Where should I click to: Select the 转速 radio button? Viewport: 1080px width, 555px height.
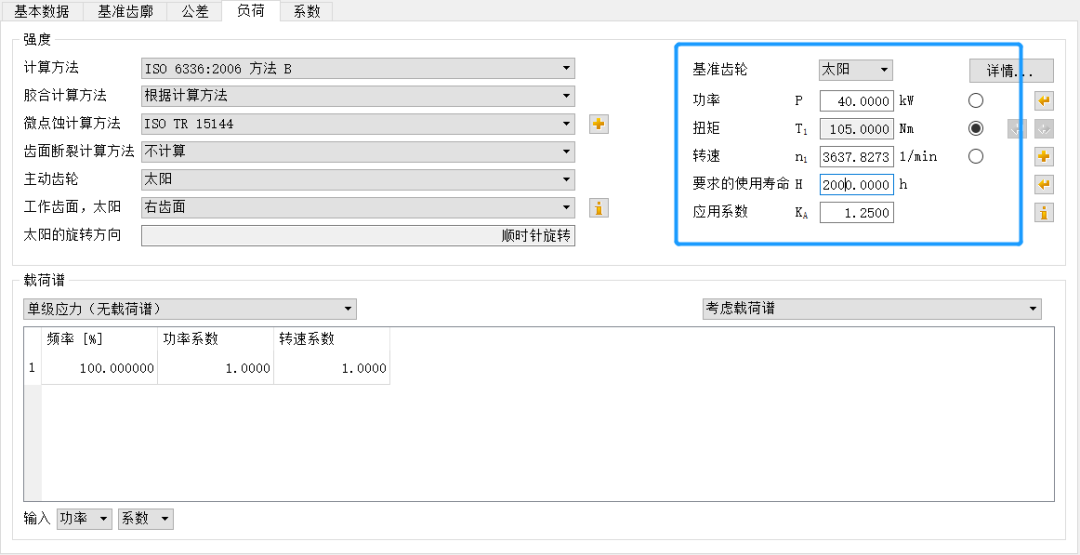click(975, 157)
